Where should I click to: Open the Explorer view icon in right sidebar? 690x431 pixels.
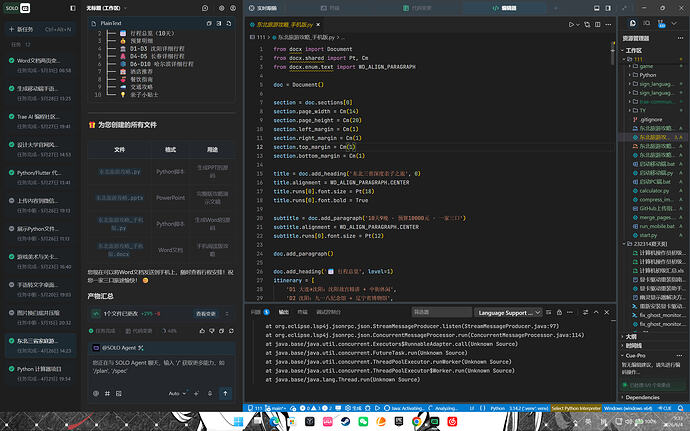point(633,23)
